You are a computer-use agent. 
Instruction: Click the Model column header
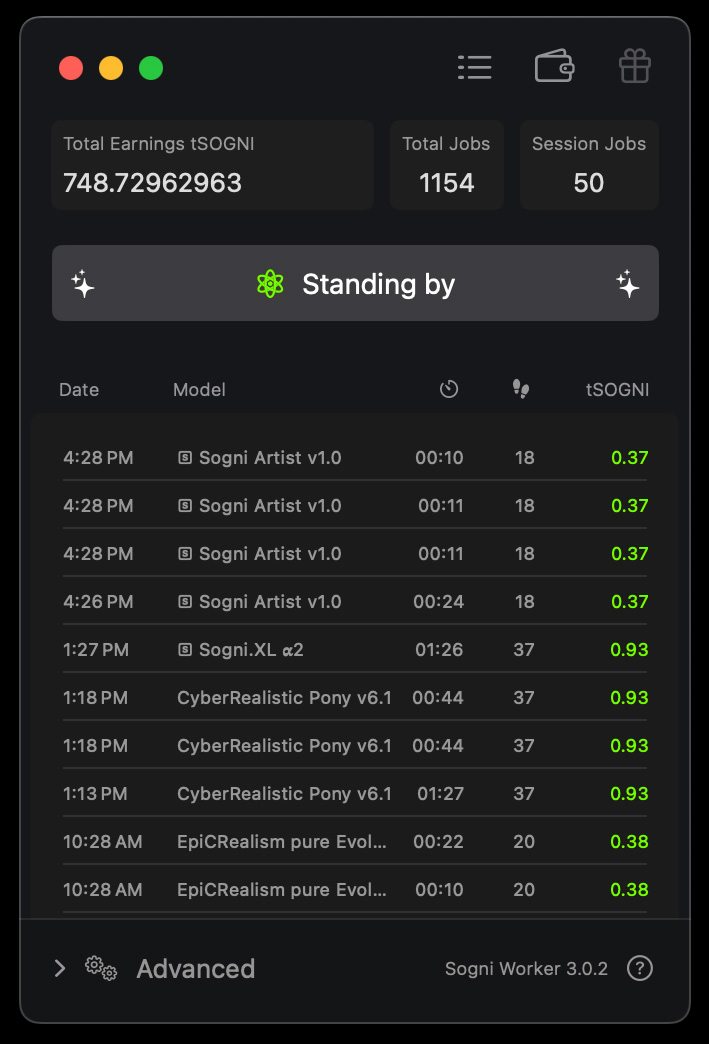(199, 390)
